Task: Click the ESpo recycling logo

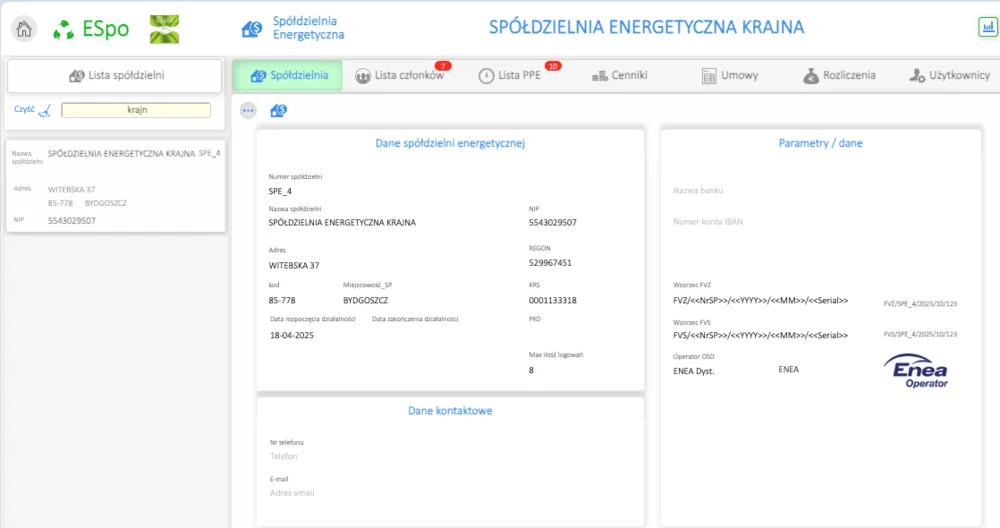Action: pyautogui.click(x=63, y=29)
